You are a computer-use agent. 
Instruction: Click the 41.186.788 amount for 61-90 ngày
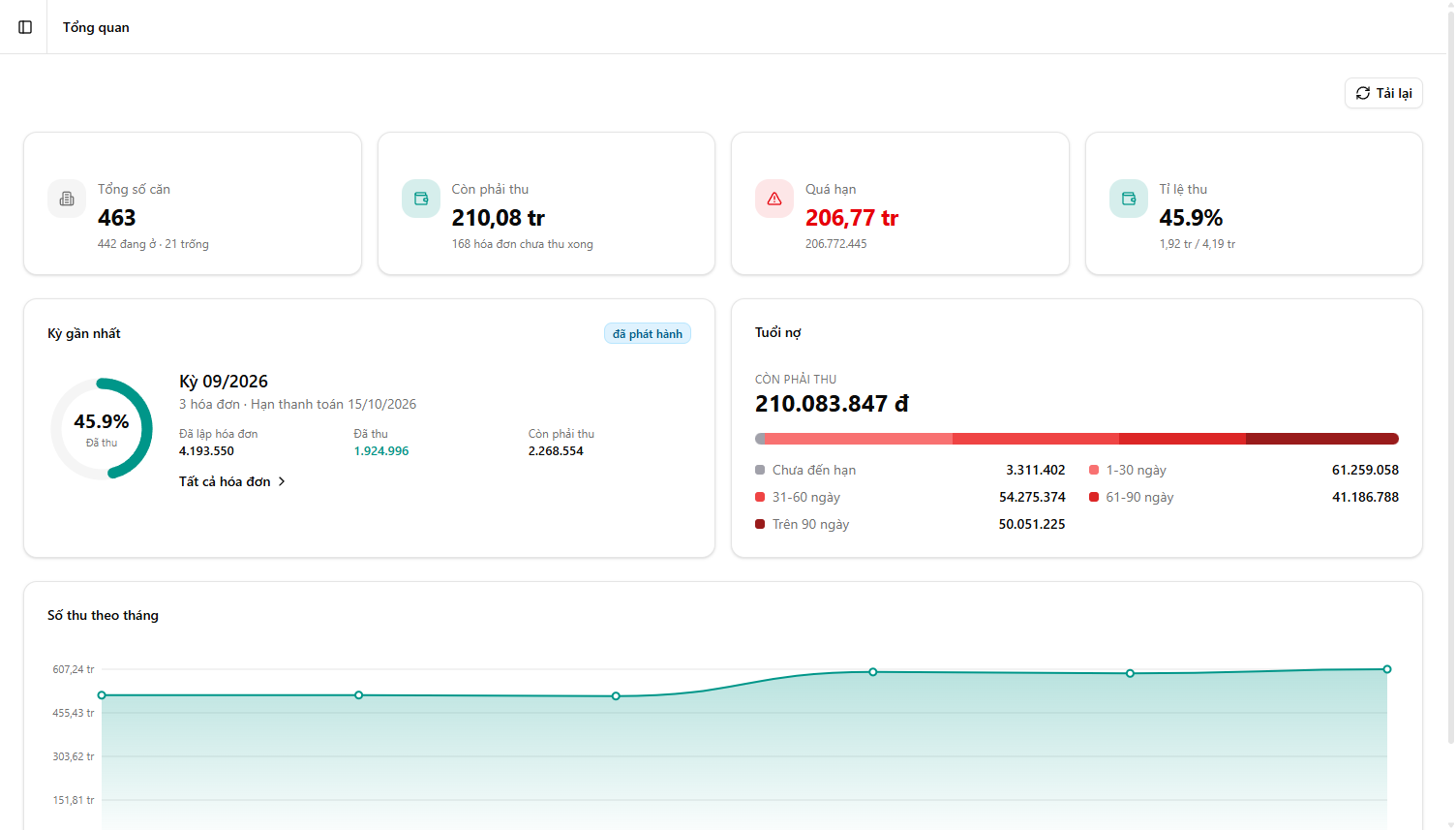click(1365, 497)
